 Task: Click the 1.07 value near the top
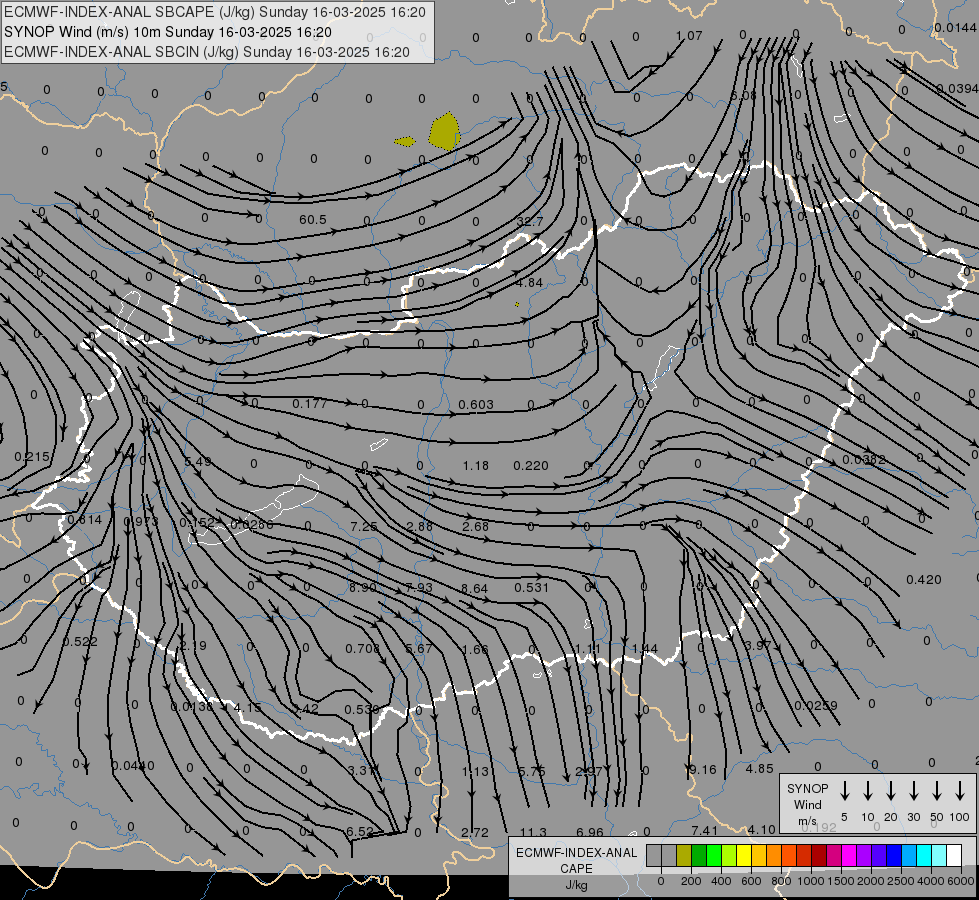[x=689, y=36]
